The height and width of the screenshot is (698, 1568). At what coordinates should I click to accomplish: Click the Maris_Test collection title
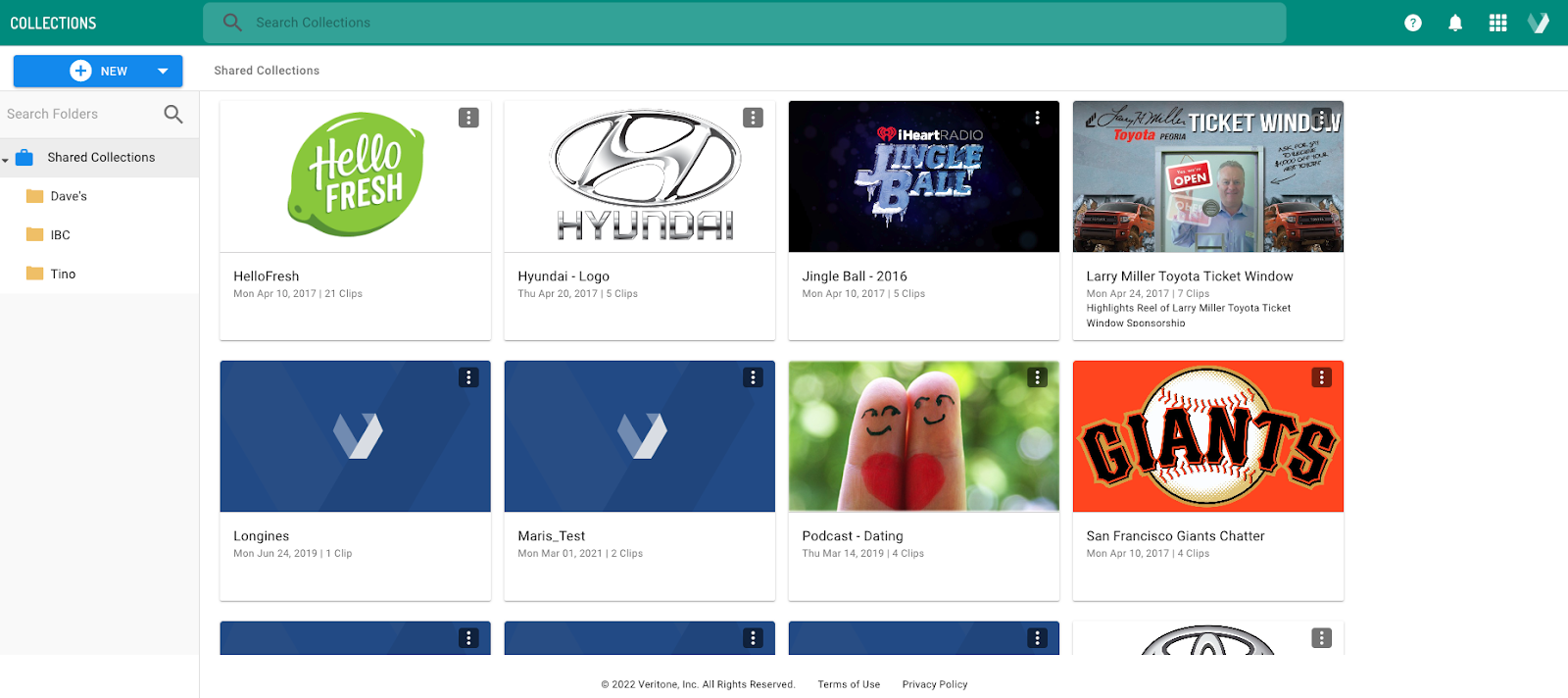[552, 536]
